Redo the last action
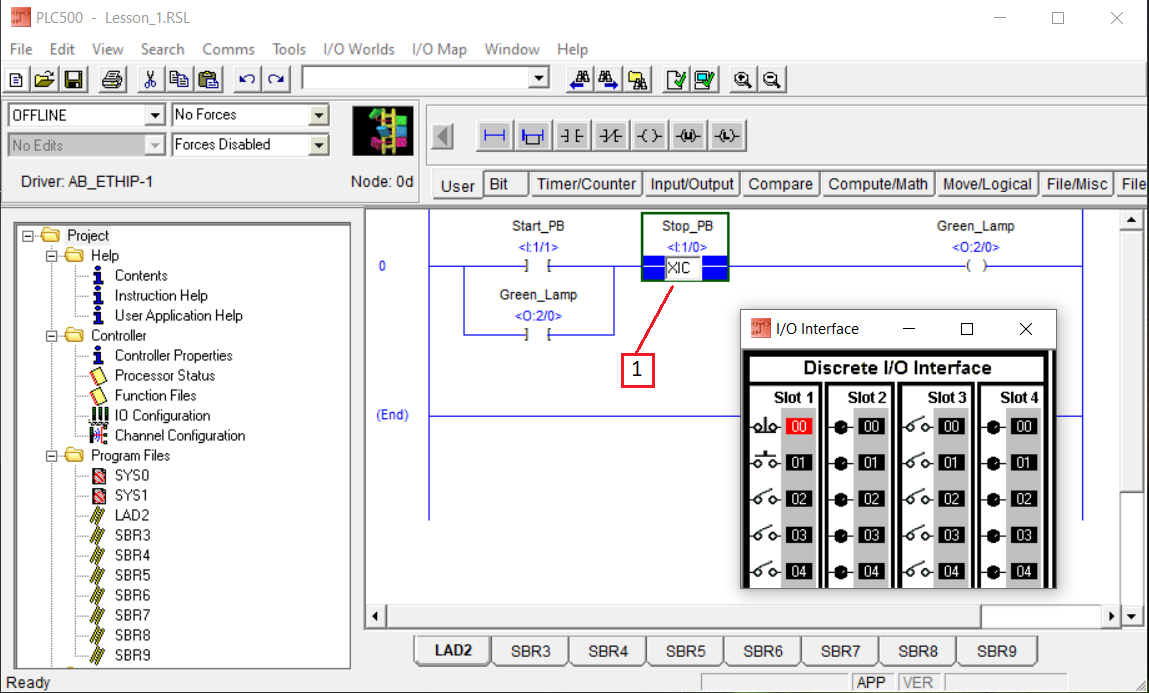 pyautogui.click(x=276, y=79)
